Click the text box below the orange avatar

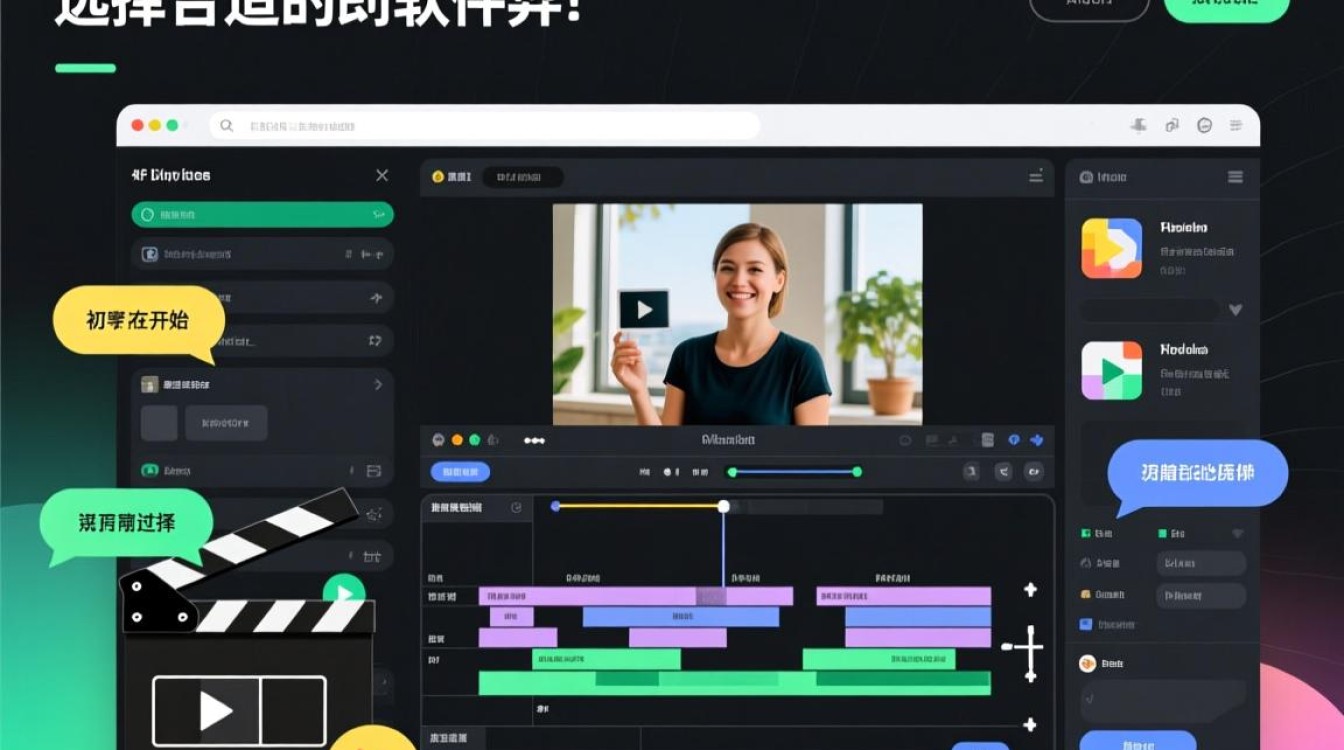pyautogui.click(x=1163, y=702)
